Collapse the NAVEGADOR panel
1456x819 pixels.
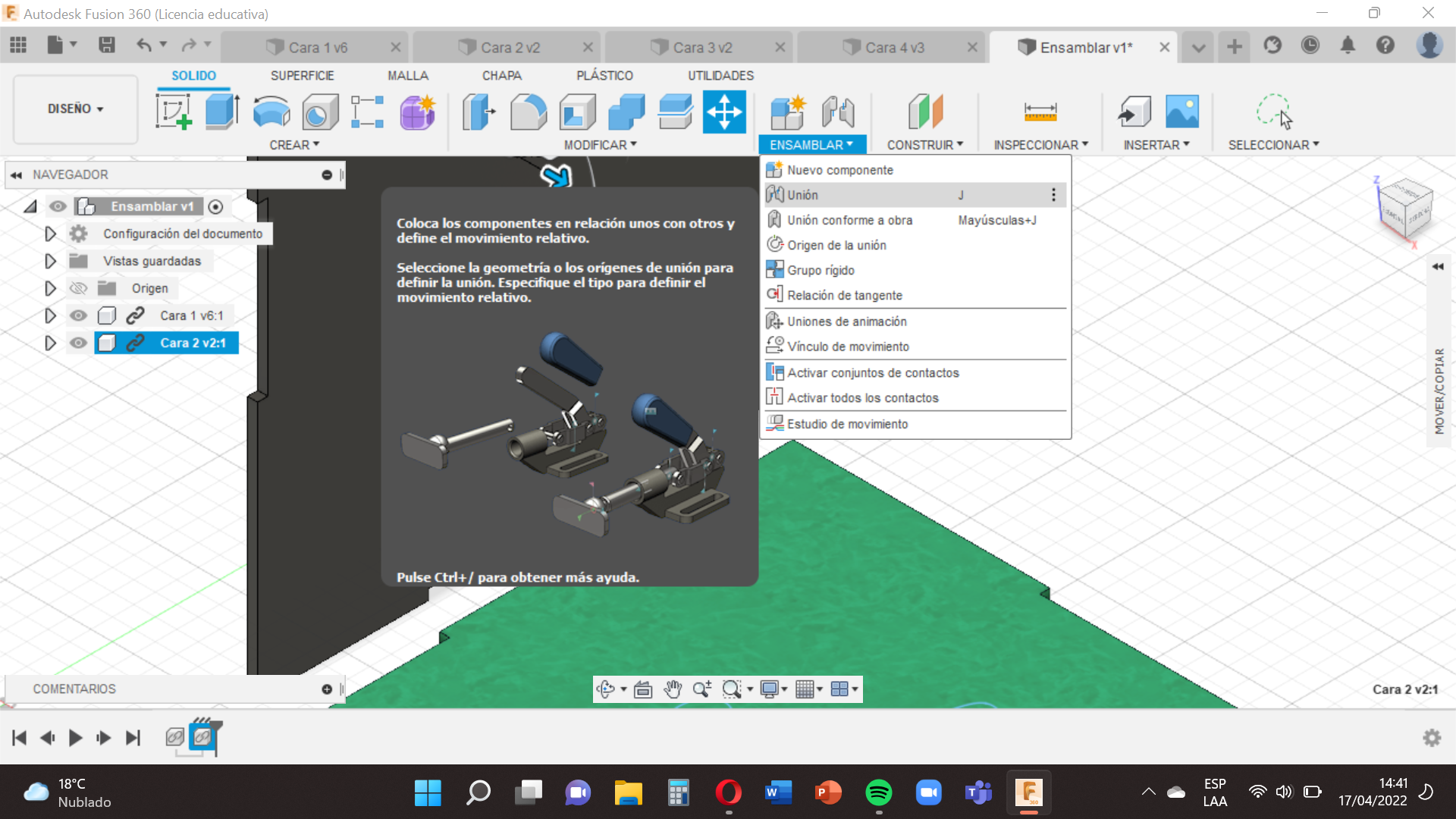16,174
